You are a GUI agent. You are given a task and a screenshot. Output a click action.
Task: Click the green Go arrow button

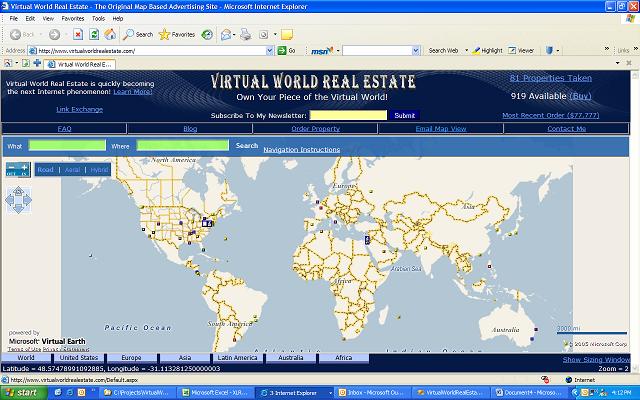(287, 51)
